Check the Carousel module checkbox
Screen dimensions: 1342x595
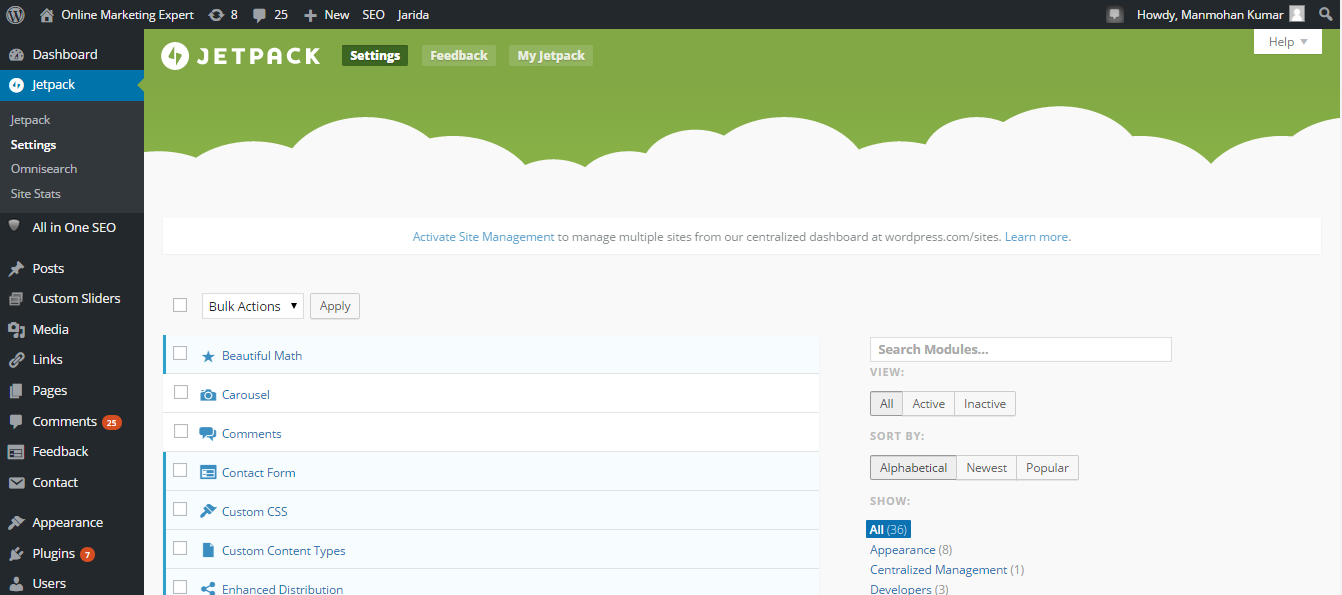point(180,391)
